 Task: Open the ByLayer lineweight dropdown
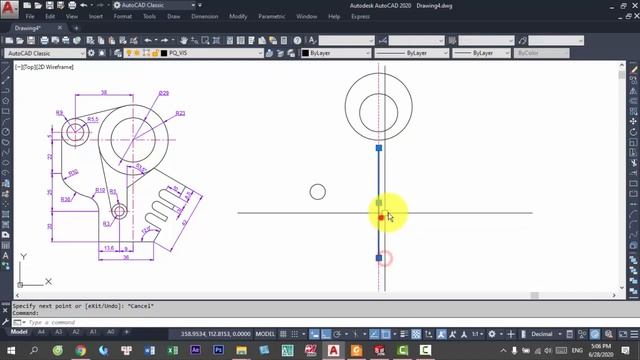(x=481, y=53)
